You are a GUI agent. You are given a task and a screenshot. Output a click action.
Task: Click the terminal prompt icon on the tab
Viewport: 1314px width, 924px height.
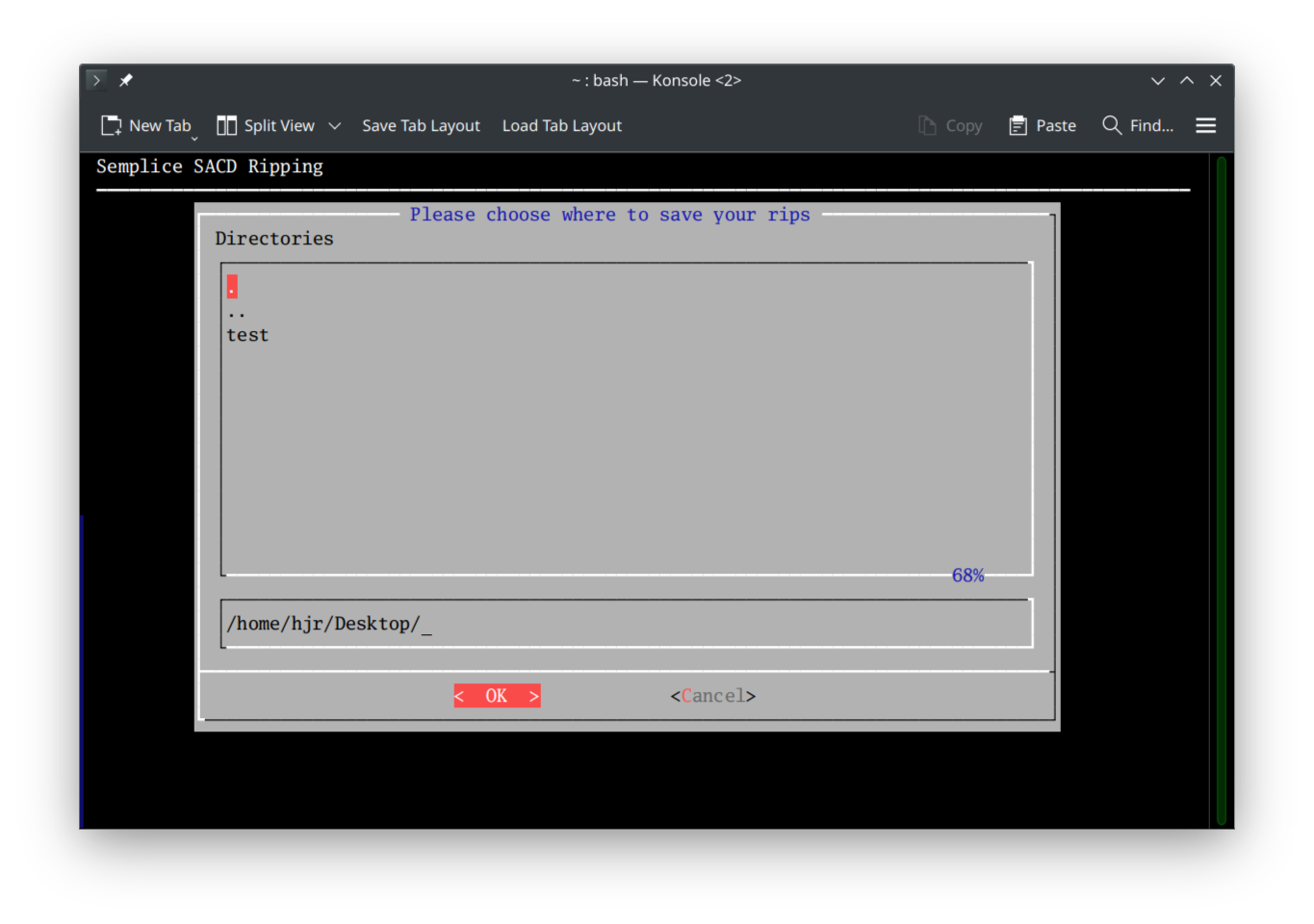click(95, 80)
